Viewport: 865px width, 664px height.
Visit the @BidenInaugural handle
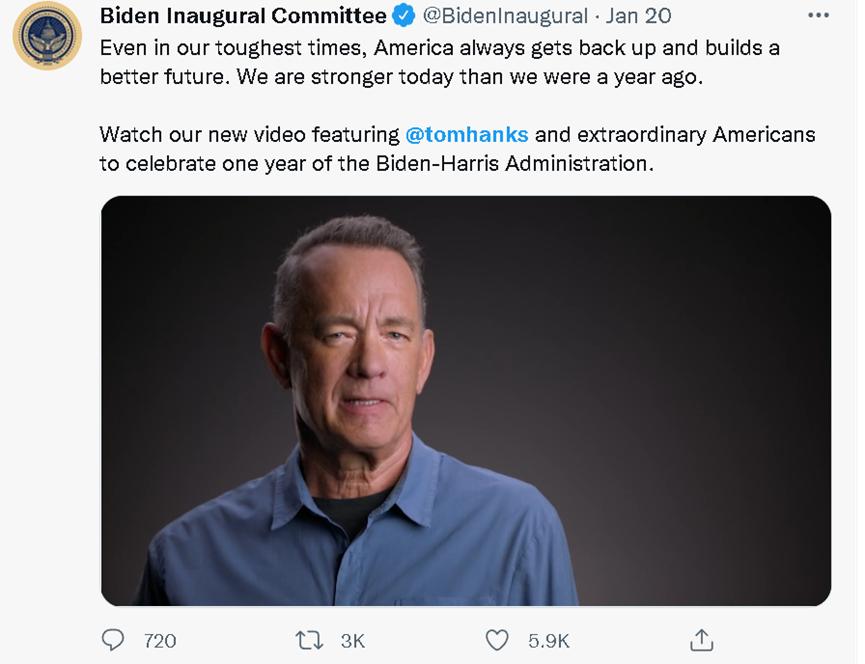click(x=505, y=16)
